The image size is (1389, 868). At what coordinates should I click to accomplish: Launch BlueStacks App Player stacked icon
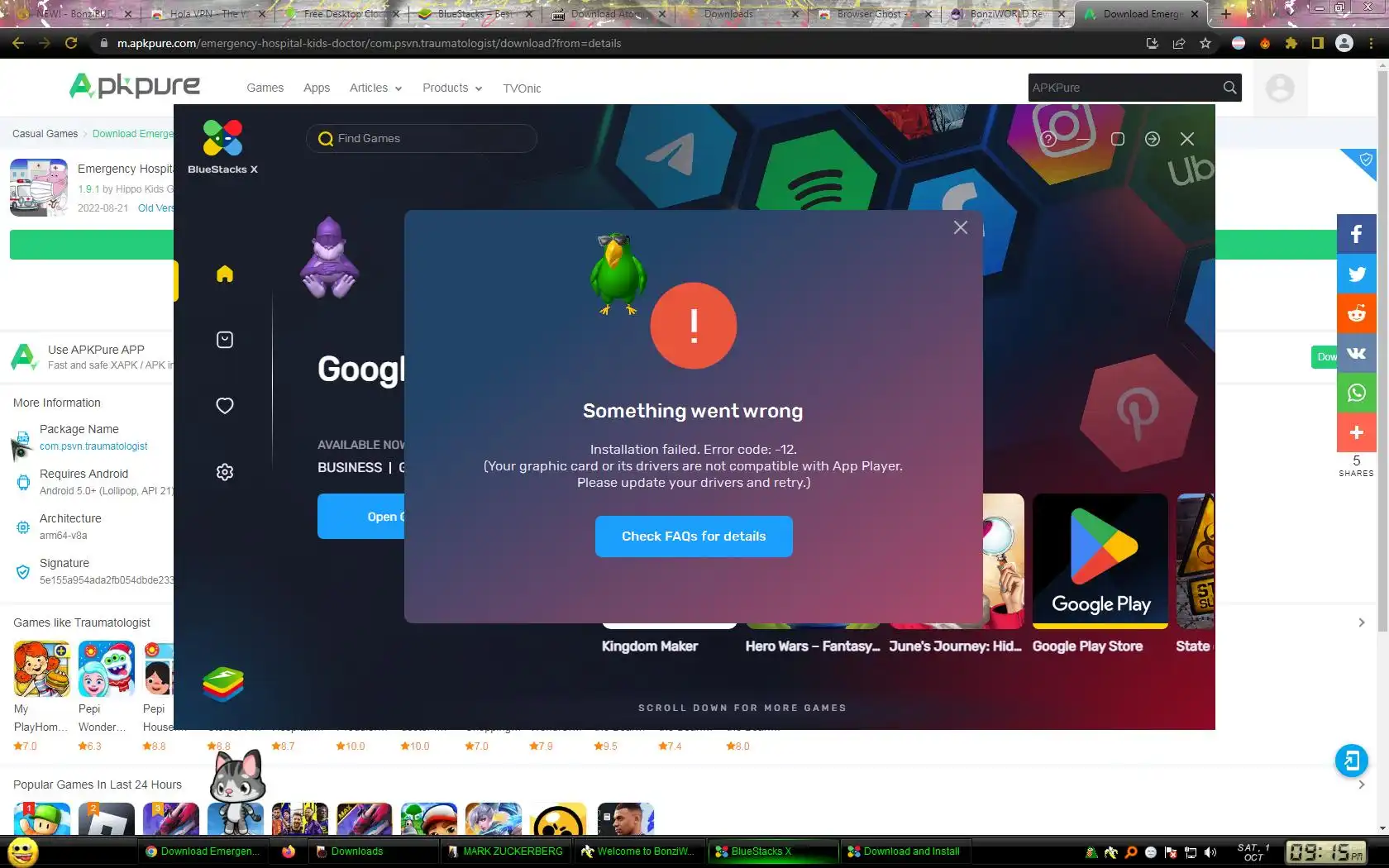(x=223, y=684)
